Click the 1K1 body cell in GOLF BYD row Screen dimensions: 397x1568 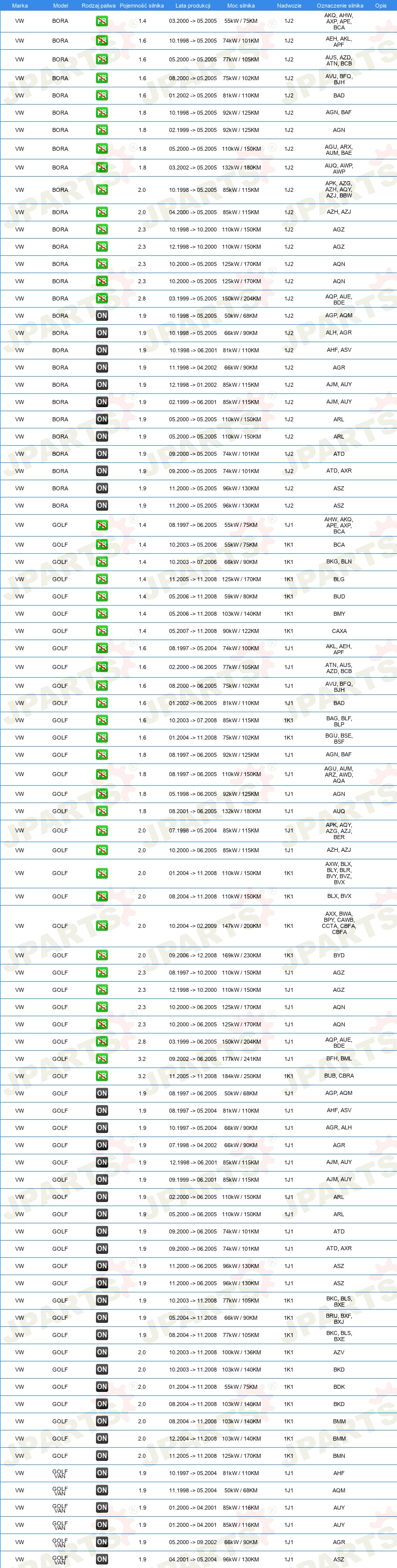[289, 955]
